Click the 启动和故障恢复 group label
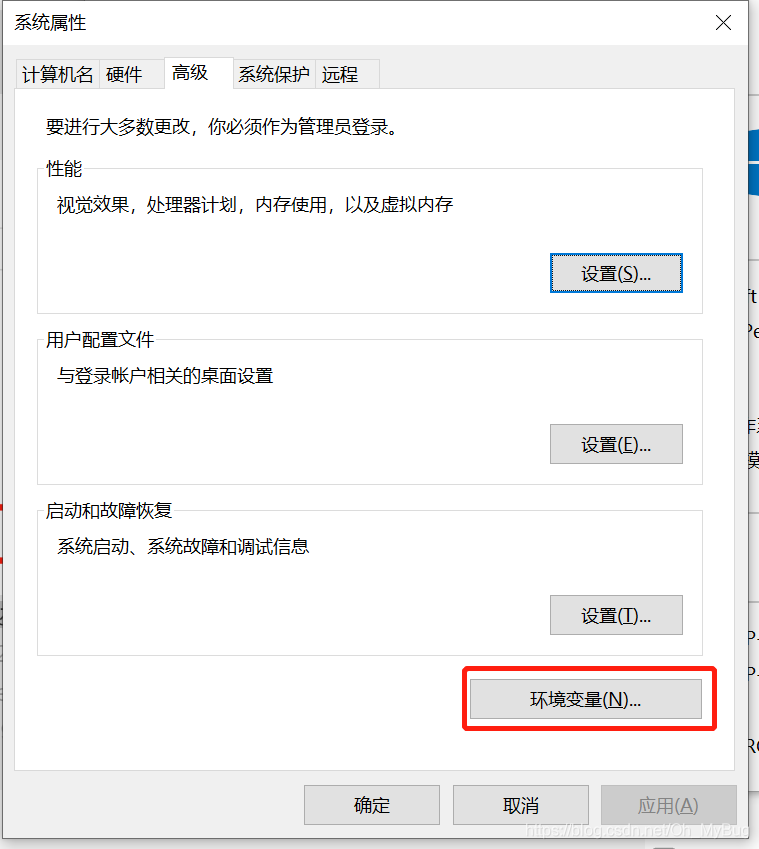This screenshot has height=849, width=759. click(x=109, y=511)
